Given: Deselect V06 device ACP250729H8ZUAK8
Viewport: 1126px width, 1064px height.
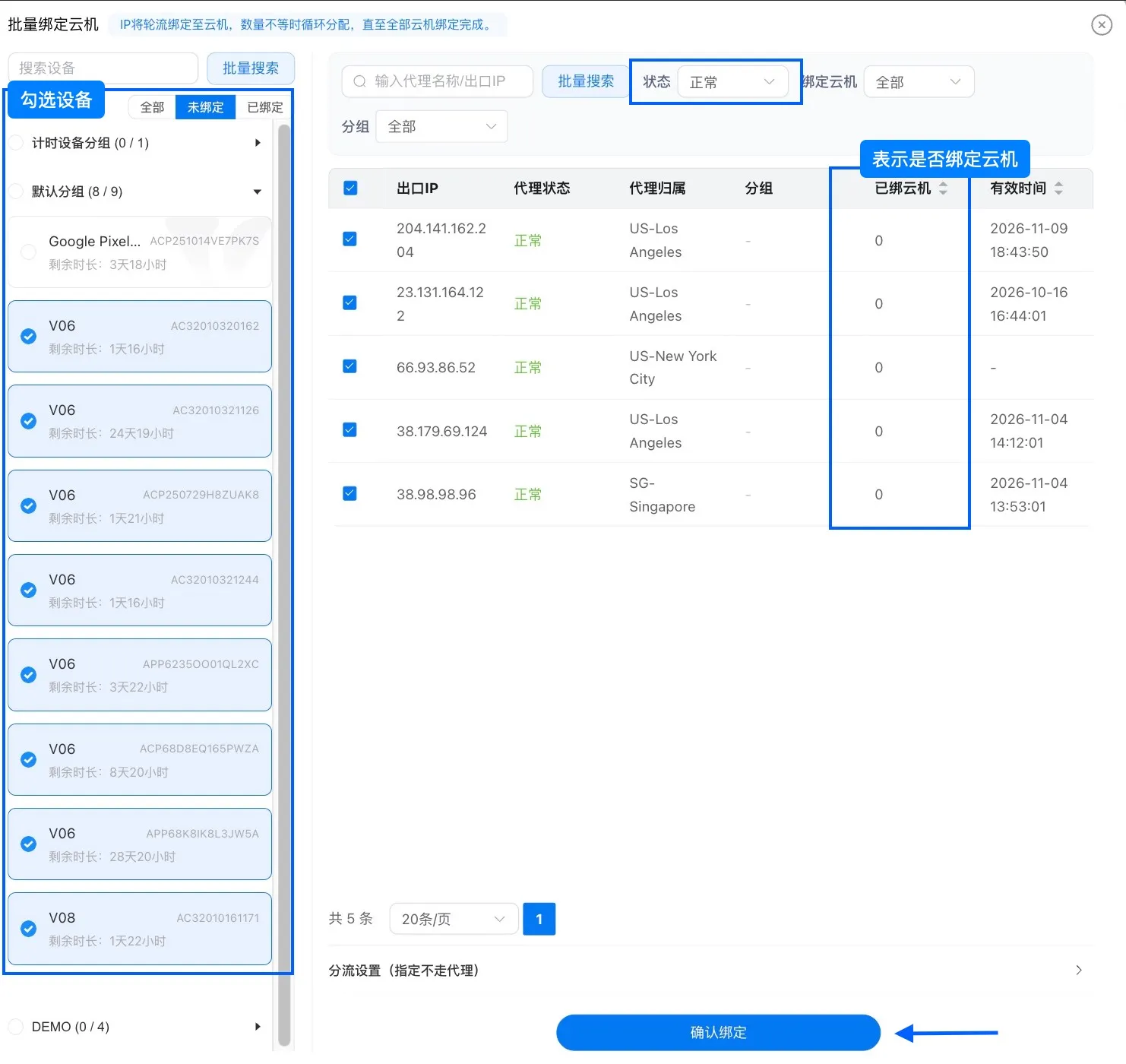Looking at the screenshot, I should click(x=29, y=506).
